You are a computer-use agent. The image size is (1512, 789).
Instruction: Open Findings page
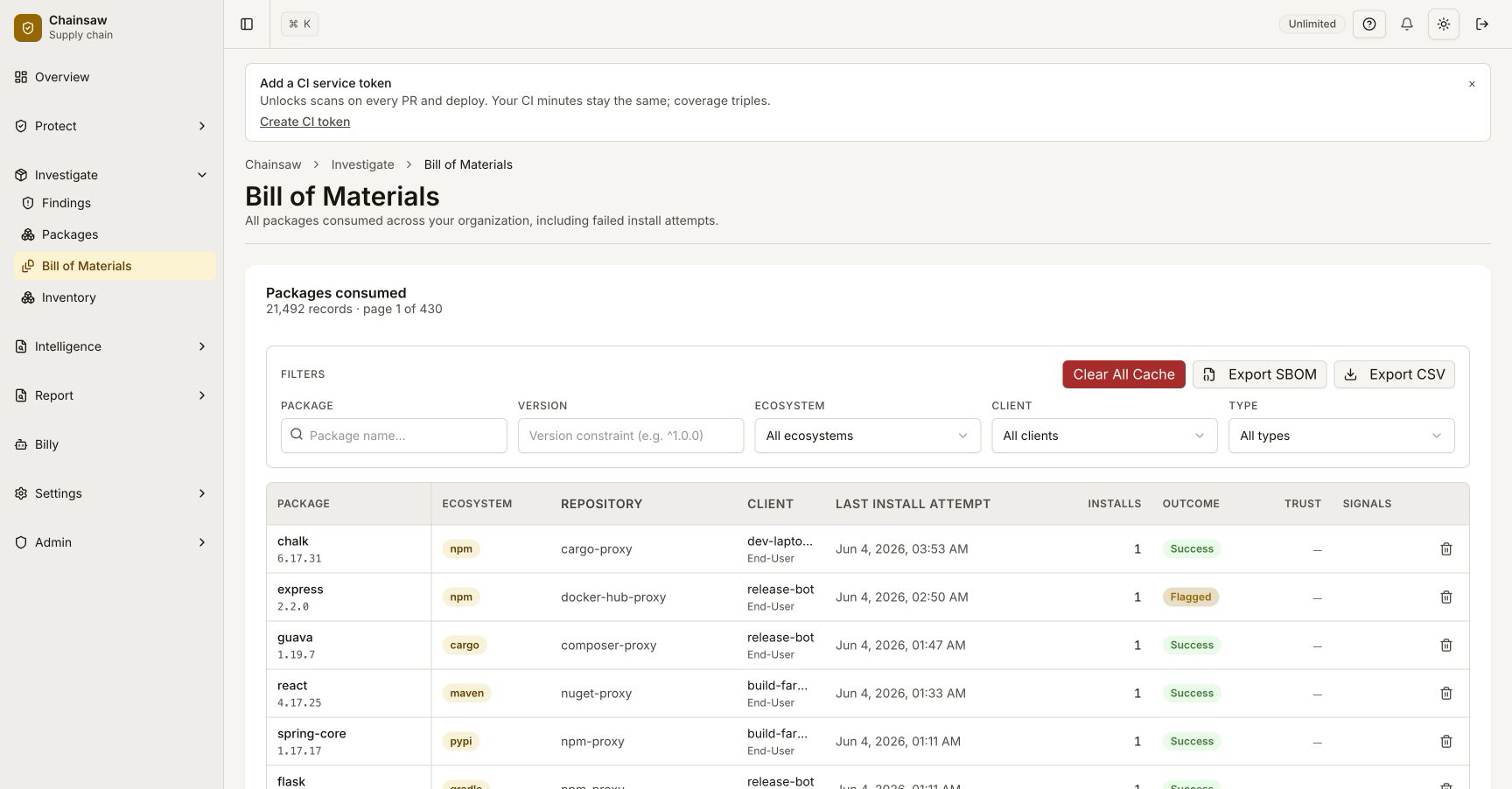(115, 203)
